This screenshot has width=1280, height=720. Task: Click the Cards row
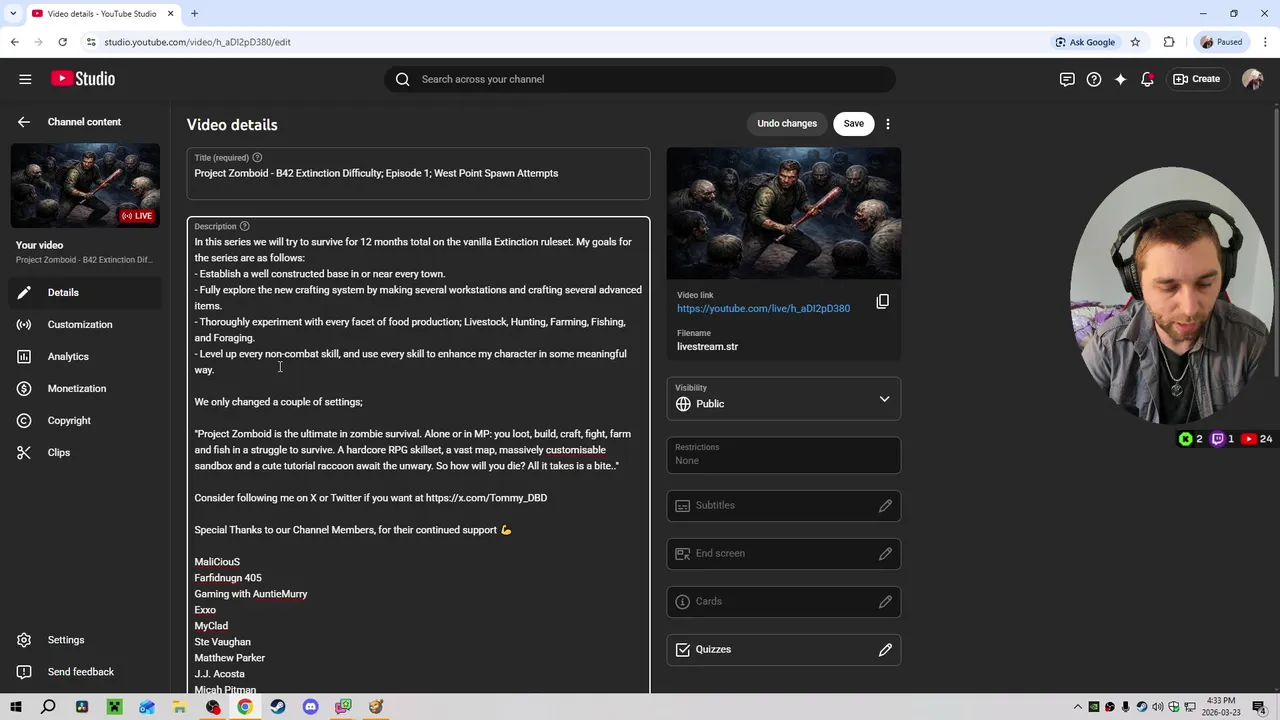[x=784, y=602]
